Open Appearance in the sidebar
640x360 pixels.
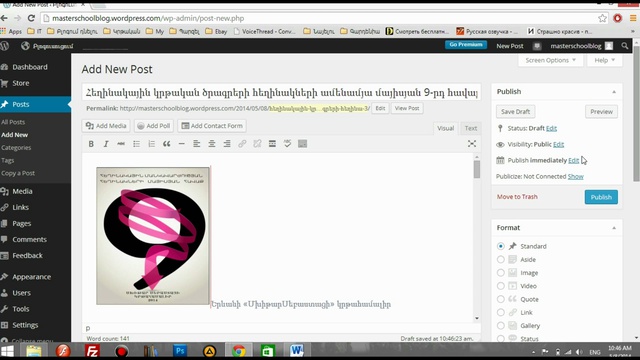pyautogui.click(x=31, y=277)
